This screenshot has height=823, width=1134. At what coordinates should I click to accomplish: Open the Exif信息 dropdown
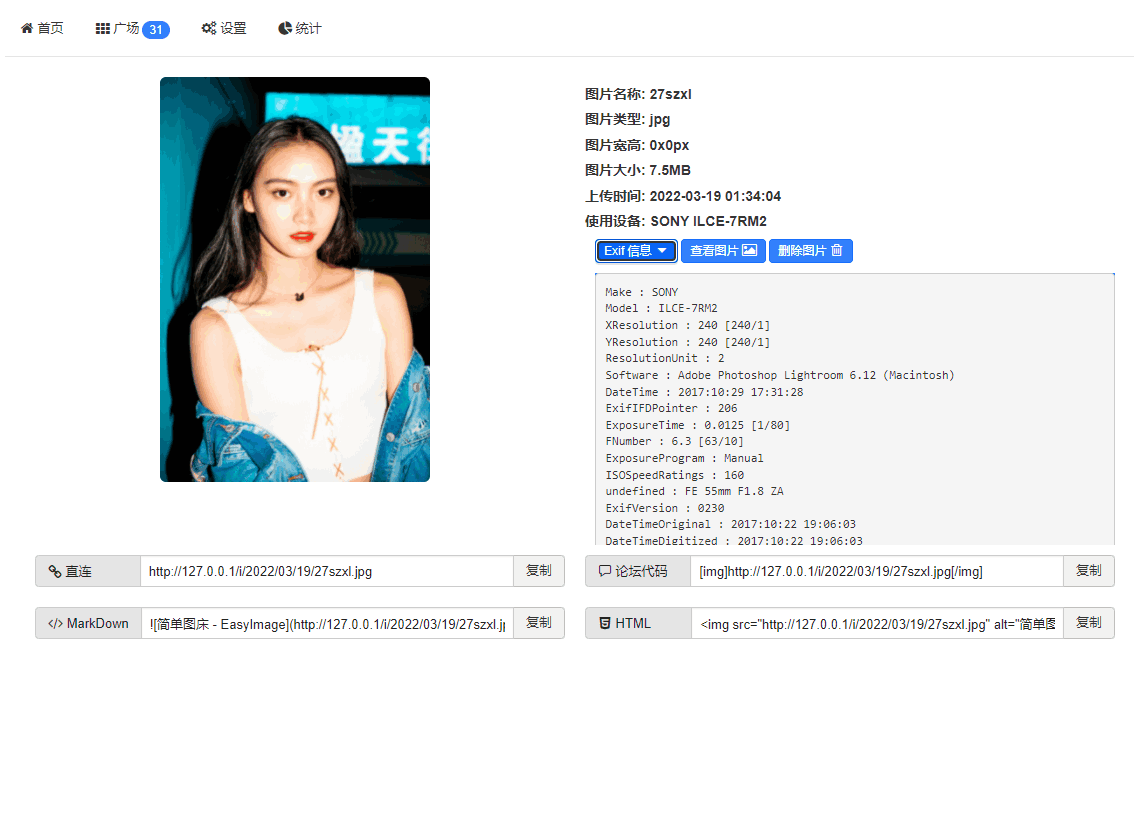click(x=636, y=251)
